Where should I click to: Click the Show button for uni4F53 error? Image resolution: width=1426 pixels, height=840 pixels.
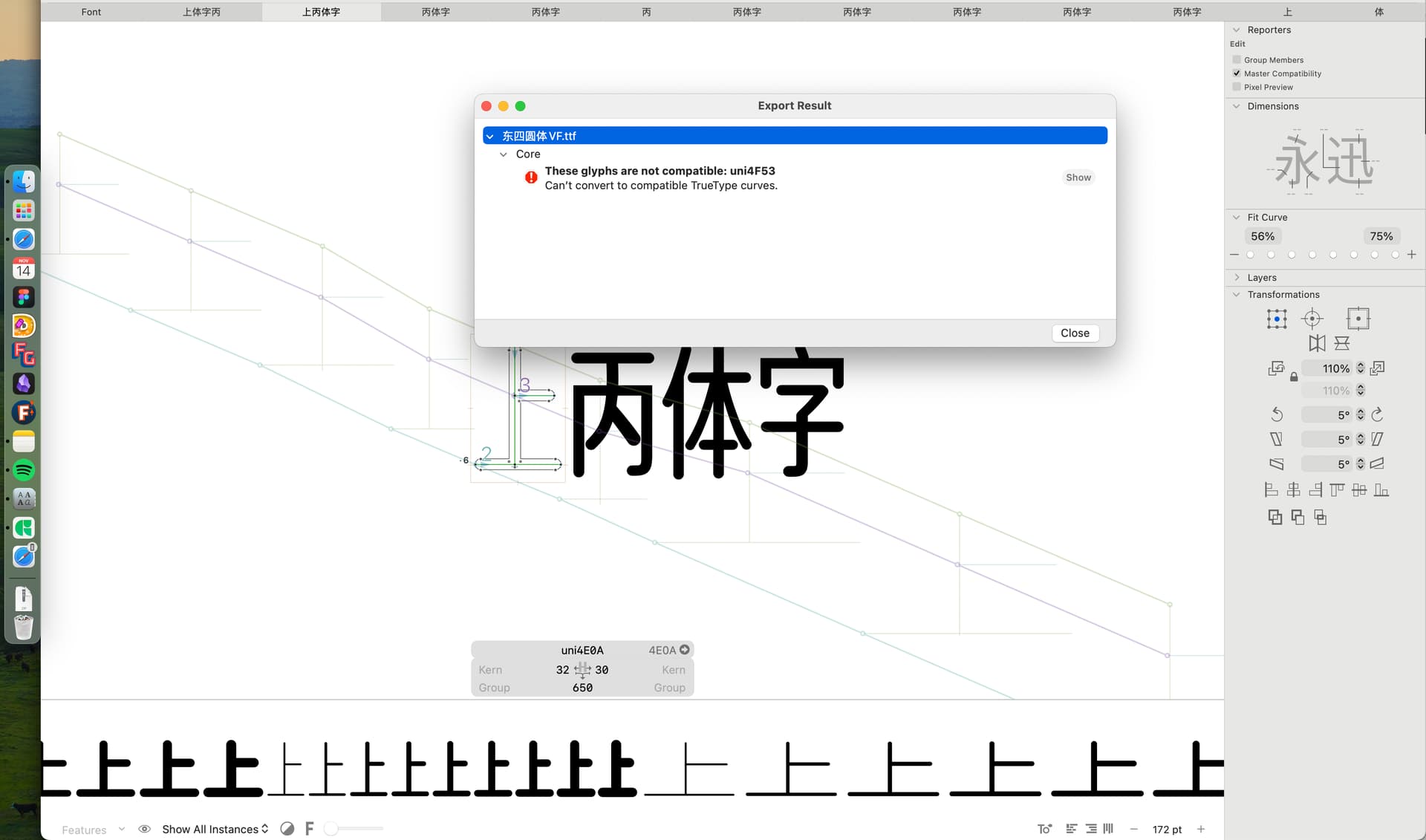click(x=1078, y=177)
